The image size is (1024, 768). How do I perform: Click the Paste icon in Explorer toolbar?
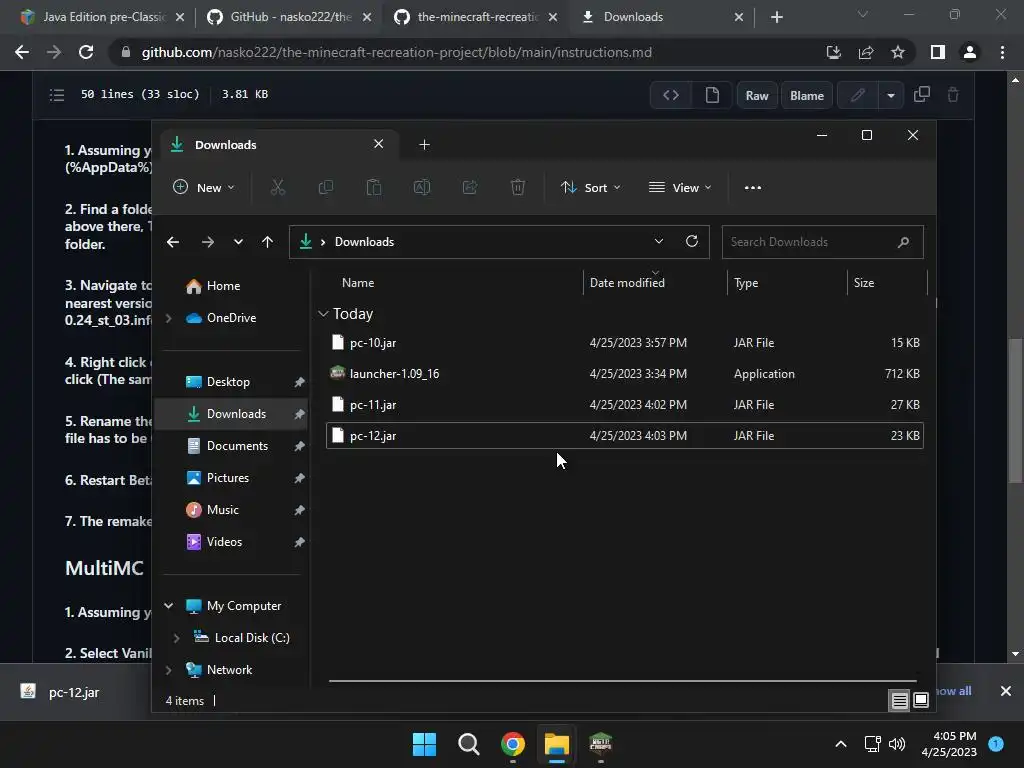[x=374, y=187]
